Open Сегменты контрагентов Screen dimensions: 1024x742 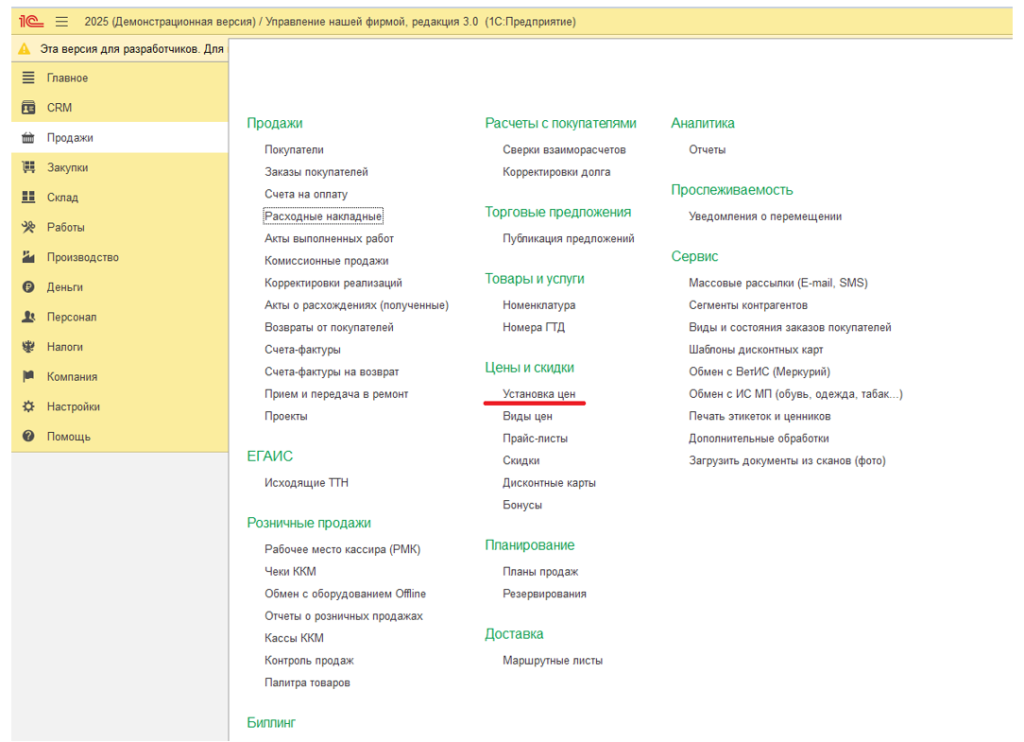[748, 305]
